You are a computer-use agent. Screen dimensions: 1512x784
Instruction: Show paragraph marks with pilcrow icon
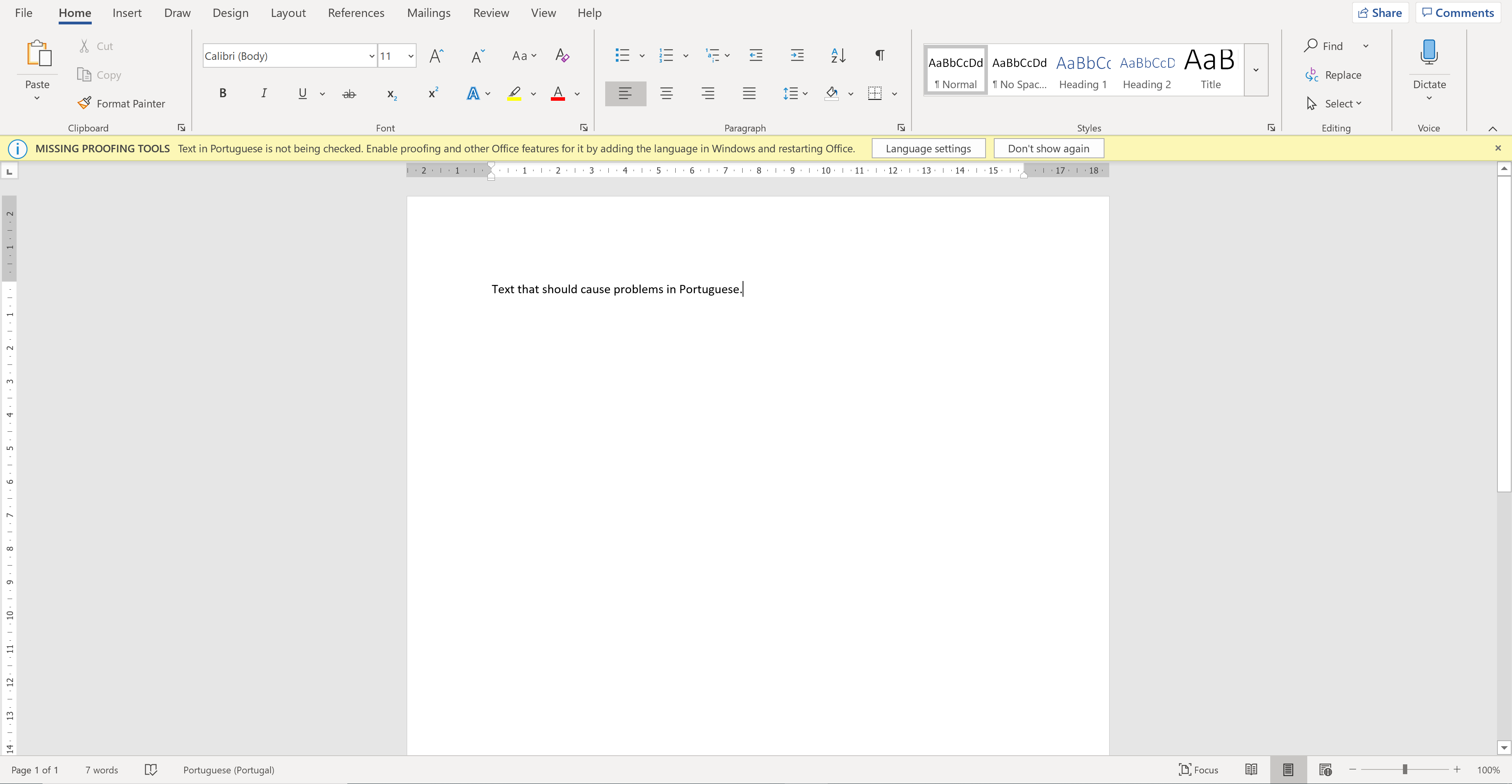pos(879,56)
